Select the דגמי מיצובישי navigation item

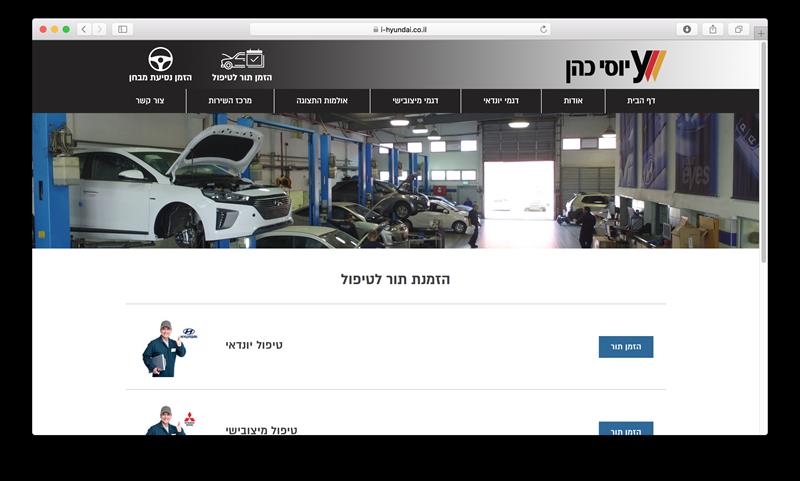(x=415, y=100)
